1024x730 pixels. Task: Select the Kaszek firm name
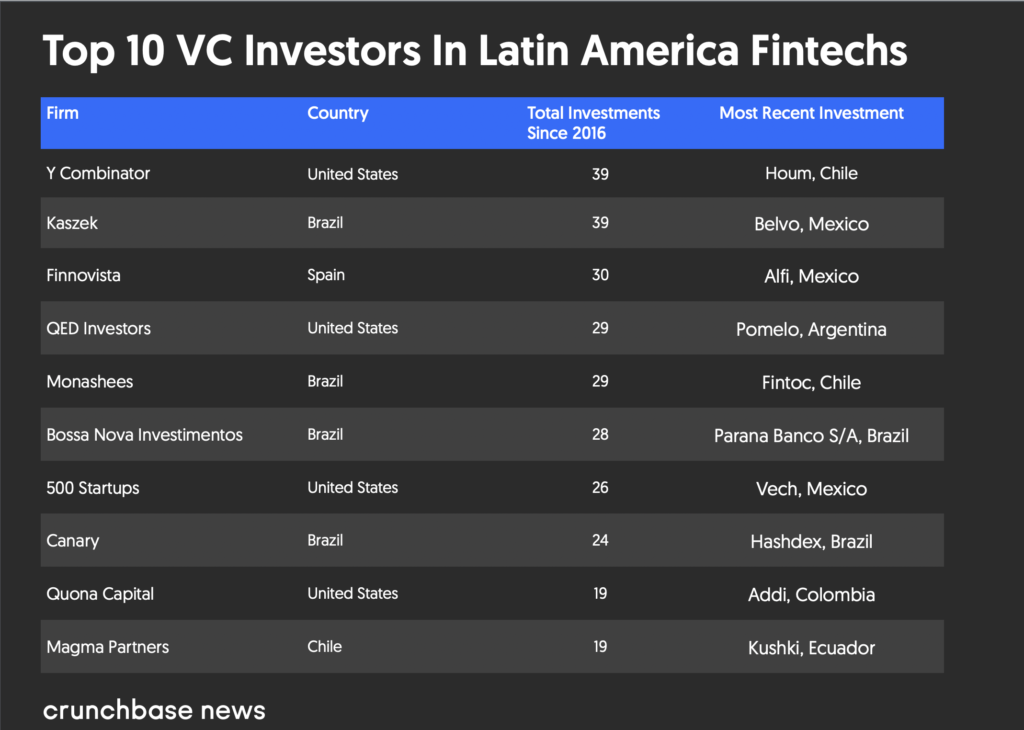[72, 223]
